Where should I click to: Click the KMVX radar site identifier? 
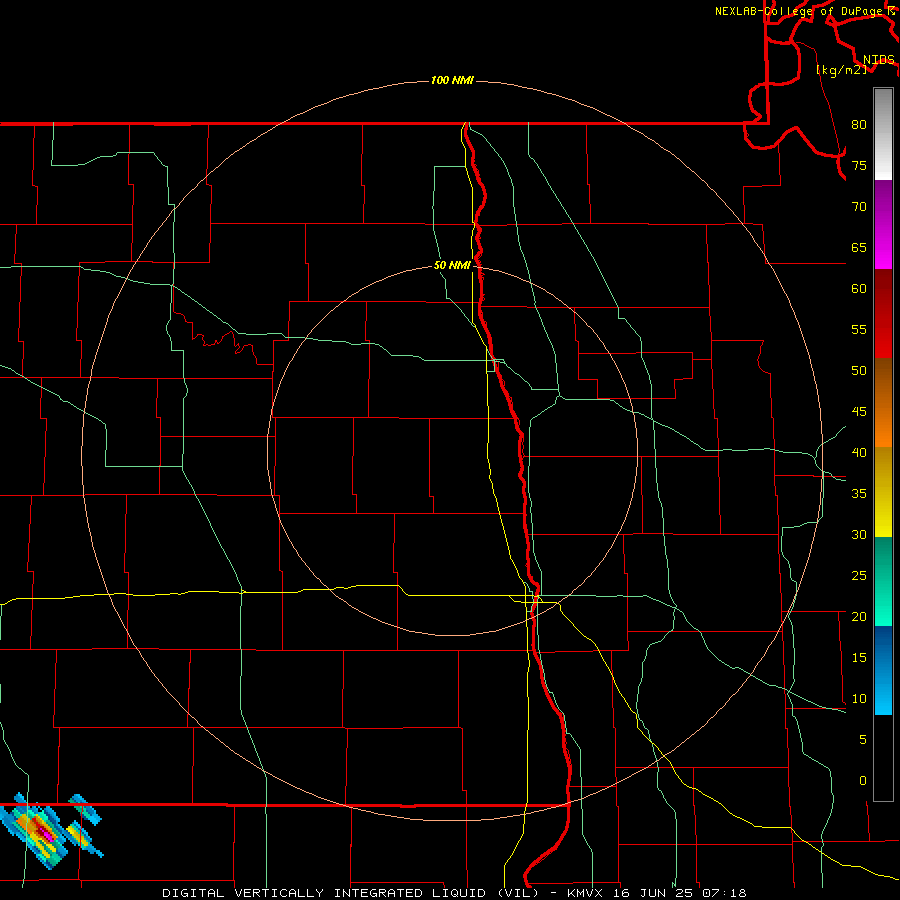(x=587, y=893)
